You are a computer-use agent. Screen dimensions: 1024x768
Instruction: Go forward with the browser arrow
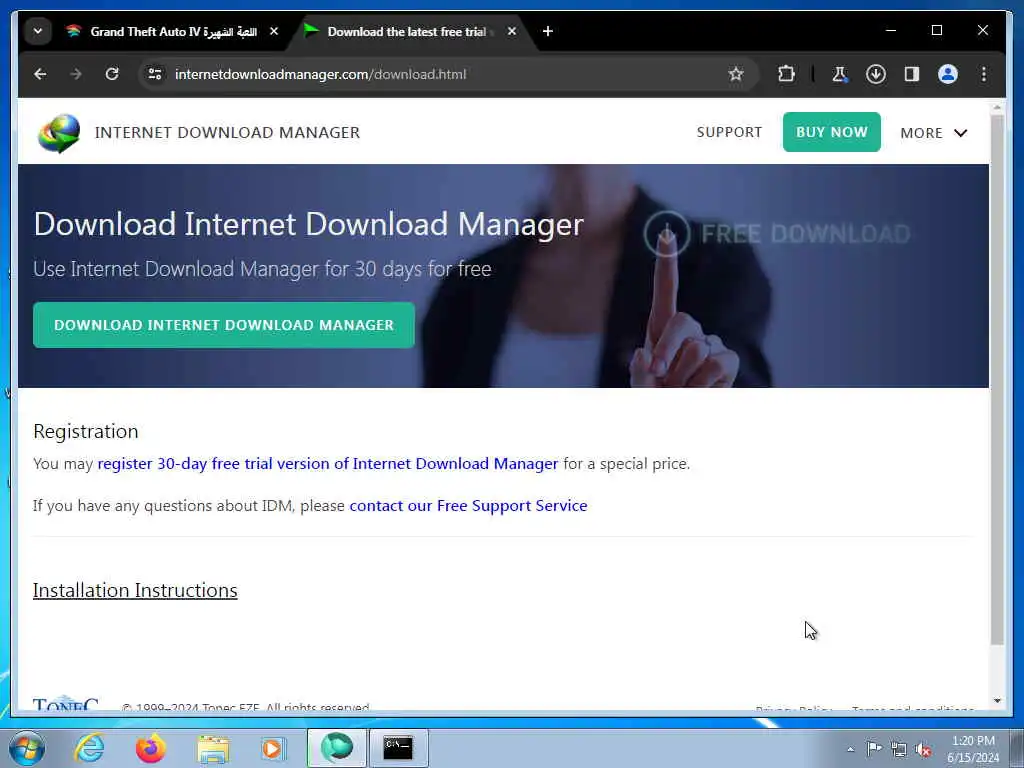[x=76, y=74]
